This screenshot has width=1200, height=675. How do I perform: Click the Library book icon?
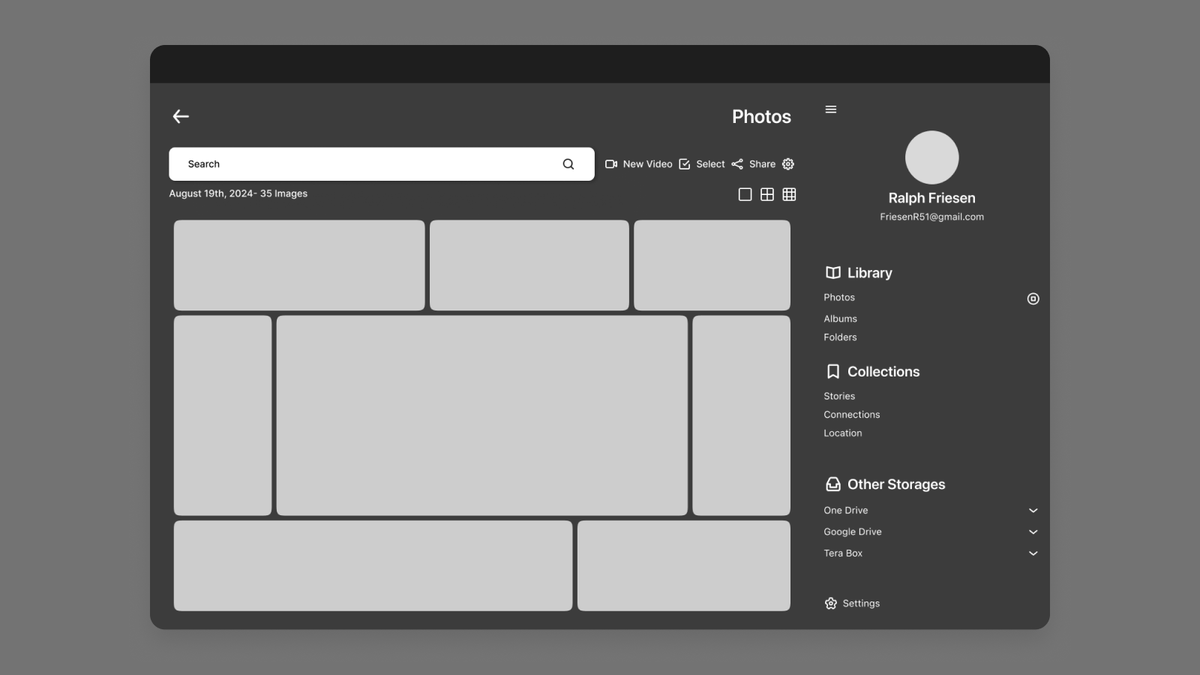pyautogui.click(x=833, y=273)
